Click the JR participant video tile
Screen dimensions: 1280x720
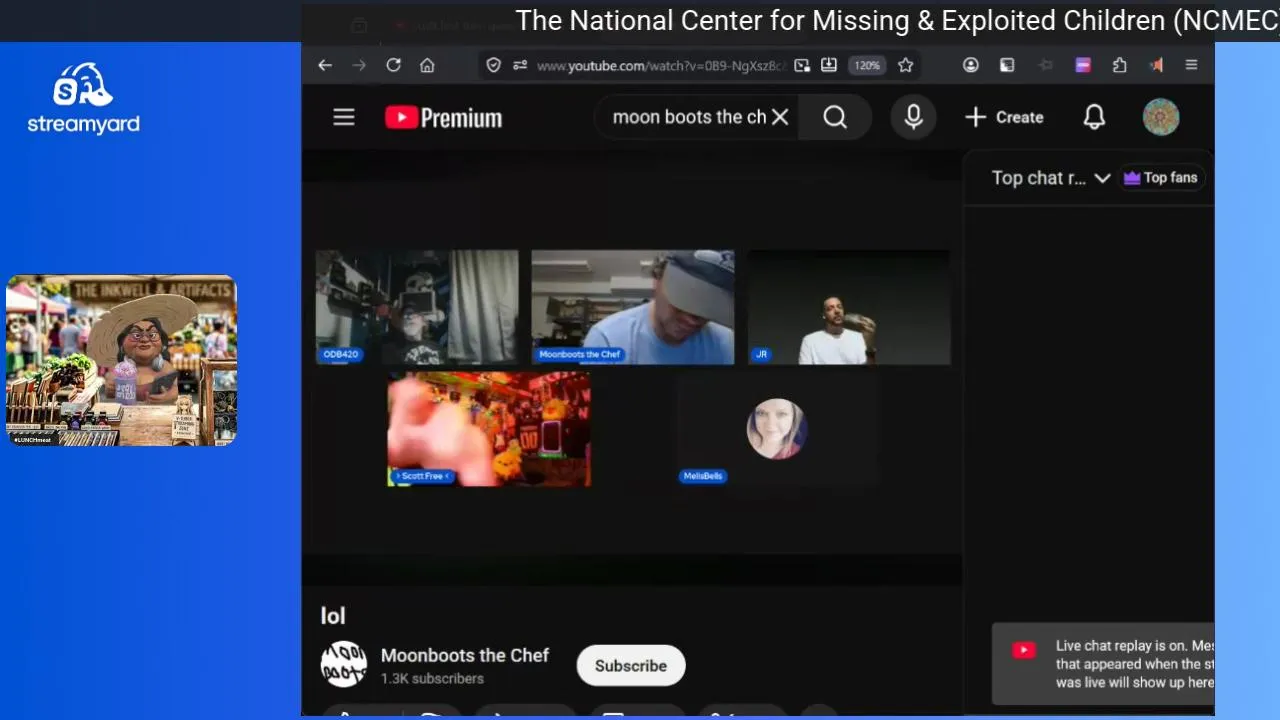(x=849, y=307)
